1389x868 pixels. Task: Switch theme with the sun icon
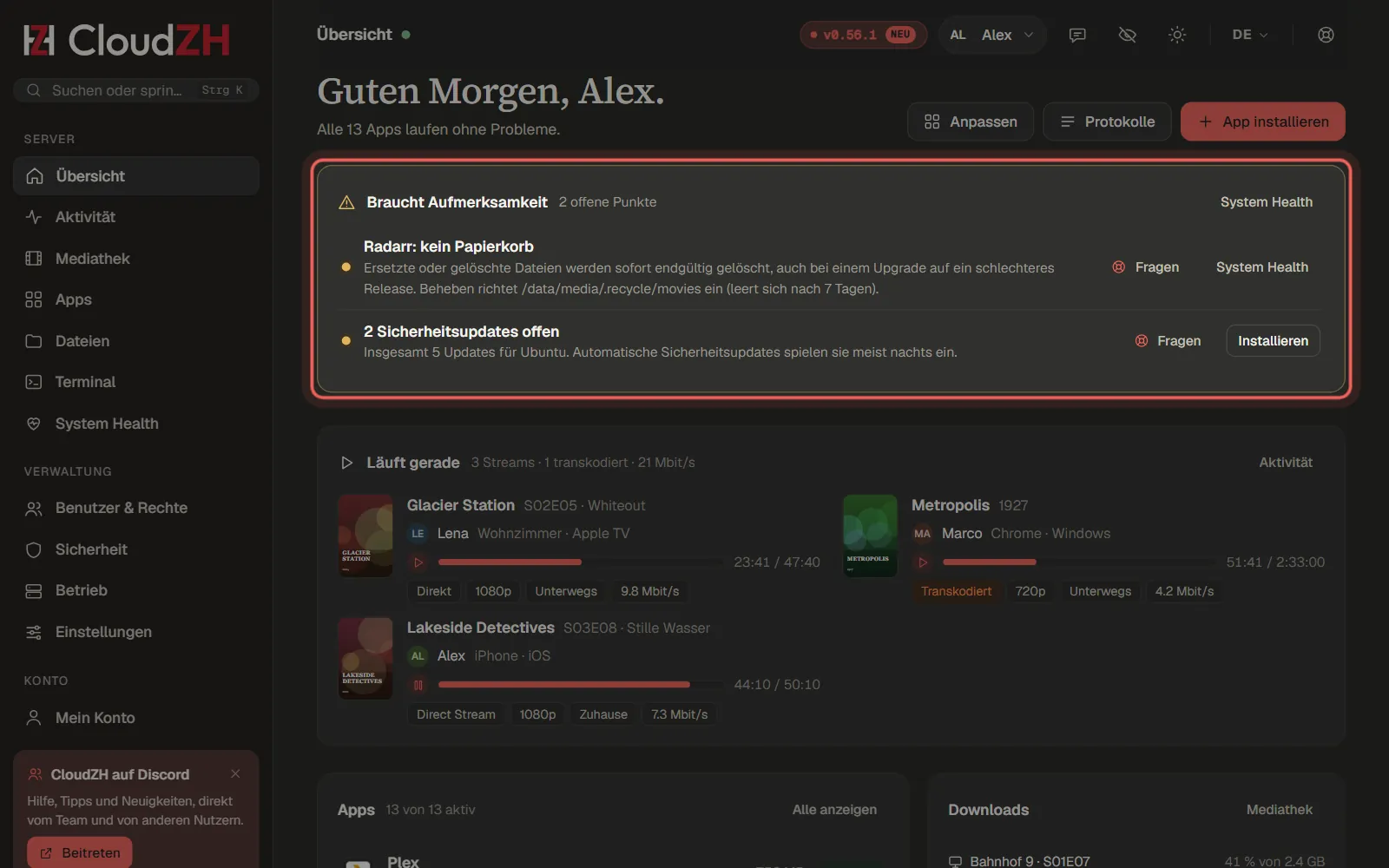1177,35
